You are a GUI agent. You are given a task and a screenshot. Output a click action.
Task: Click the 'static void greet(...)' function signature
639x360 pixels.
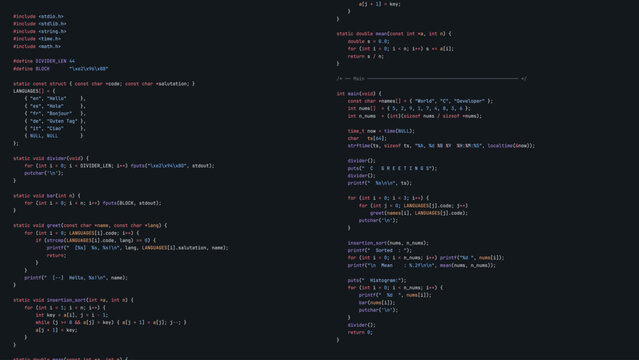coord(90,225)
